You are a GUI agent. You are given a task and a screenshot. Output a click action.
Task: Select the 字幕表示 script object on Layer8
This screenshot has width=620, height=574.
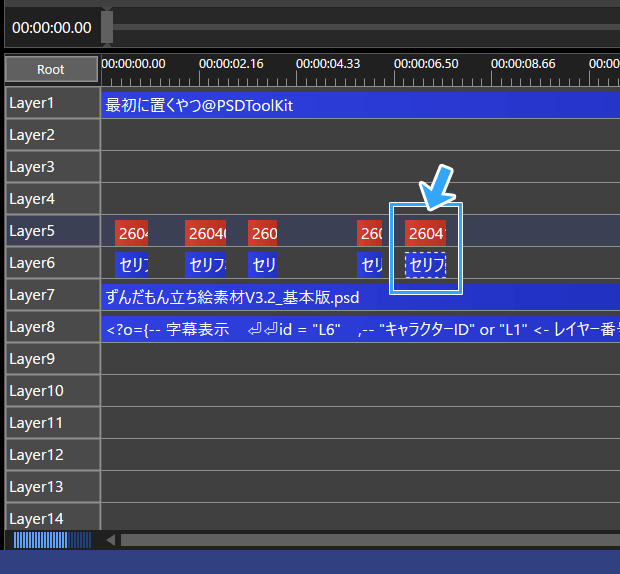coord(360,328)
